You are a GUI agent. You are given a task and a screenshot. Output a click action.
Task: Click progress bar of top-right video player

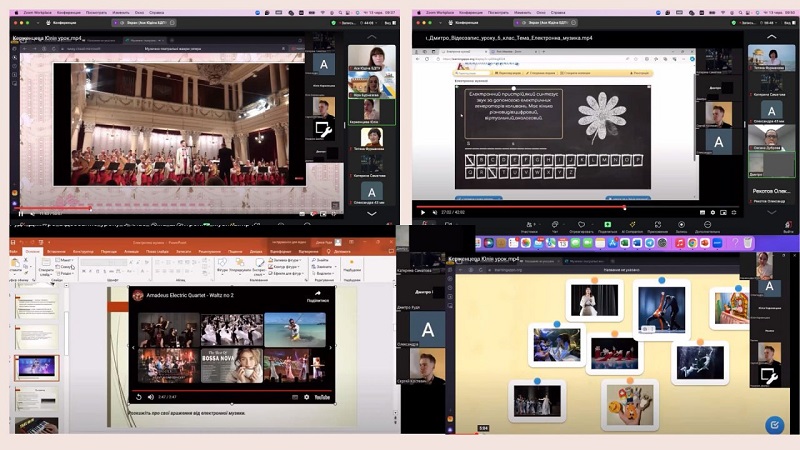coord(579,207)
